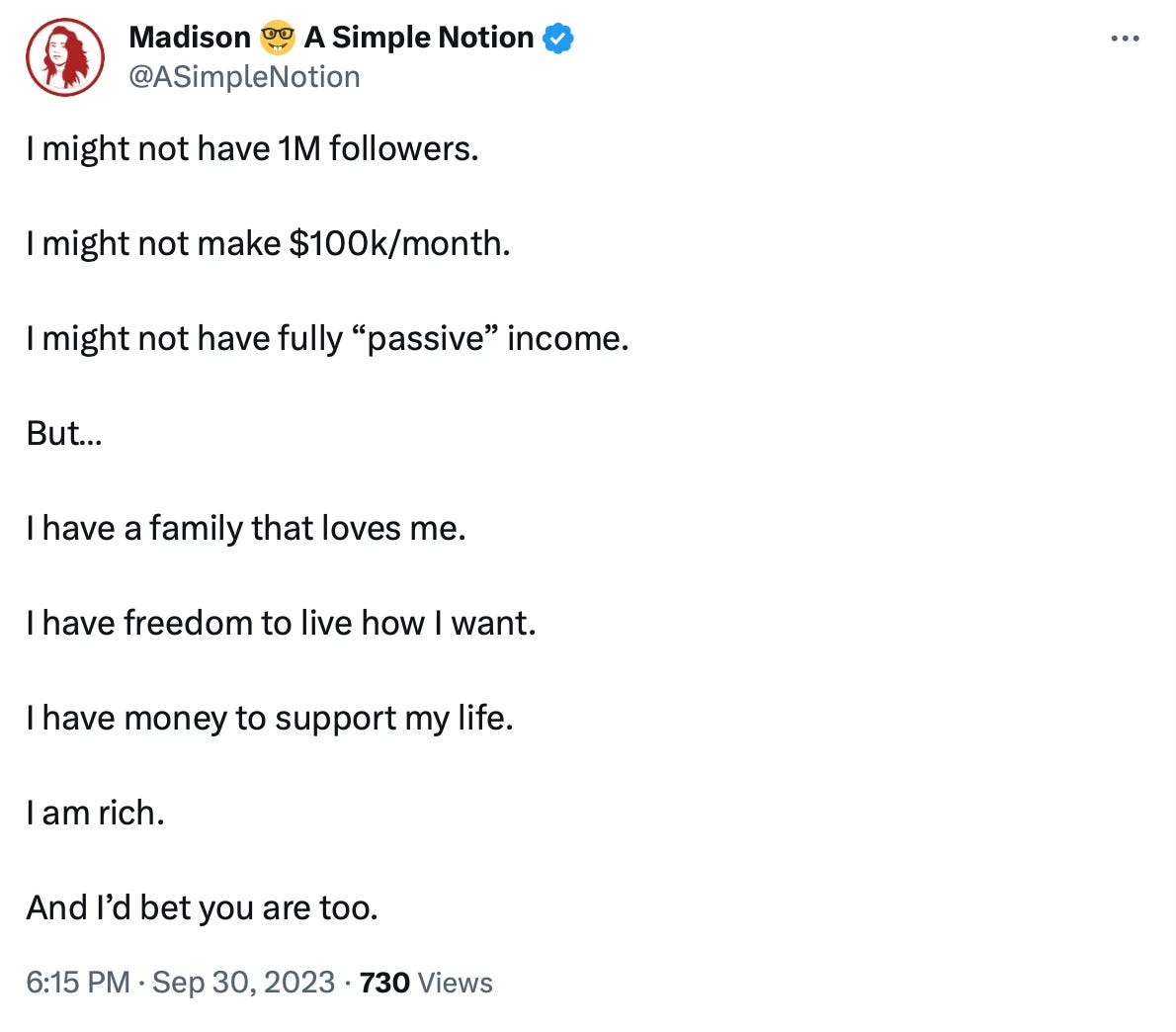Click the And I'd bet you are too line
Image resolution: width=1176 pixels, height=1032 pixels.
[x=203, y=908]
